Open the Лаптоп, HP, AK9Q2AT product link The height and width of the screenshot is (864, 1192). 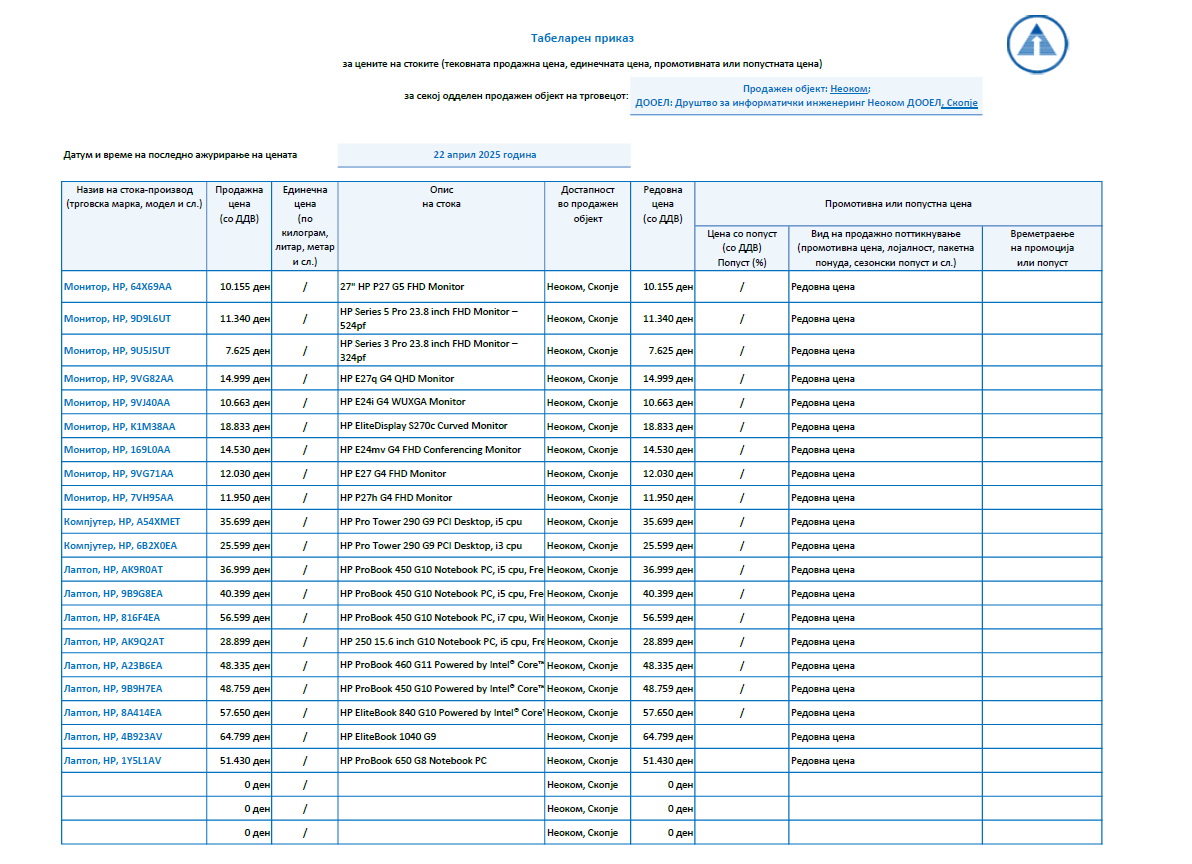114,641
